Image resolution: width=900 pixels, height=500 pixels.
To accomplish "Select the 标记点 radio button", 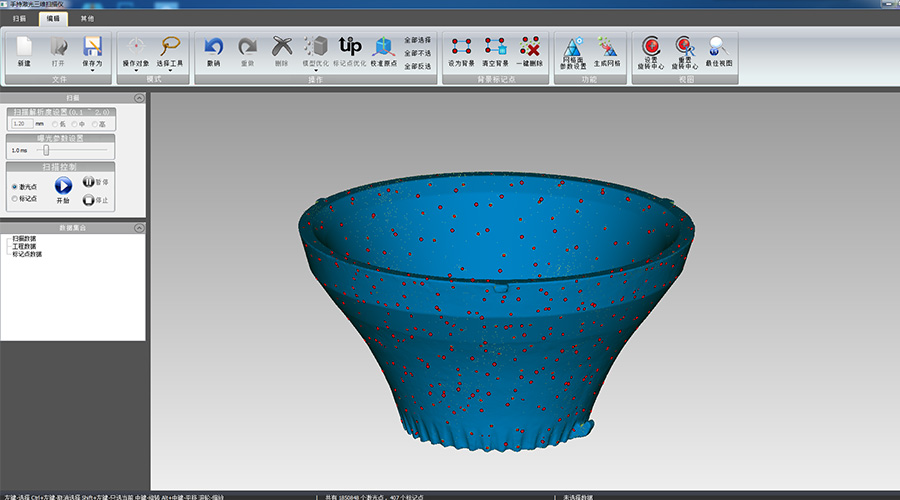I will pyautogui.click(x=15, y=199).
